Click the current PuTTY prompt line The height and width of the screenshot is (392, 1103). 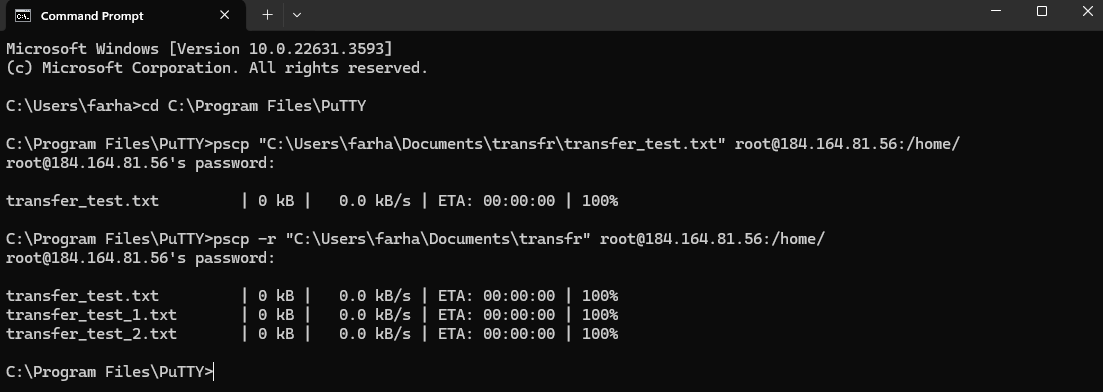109,372
